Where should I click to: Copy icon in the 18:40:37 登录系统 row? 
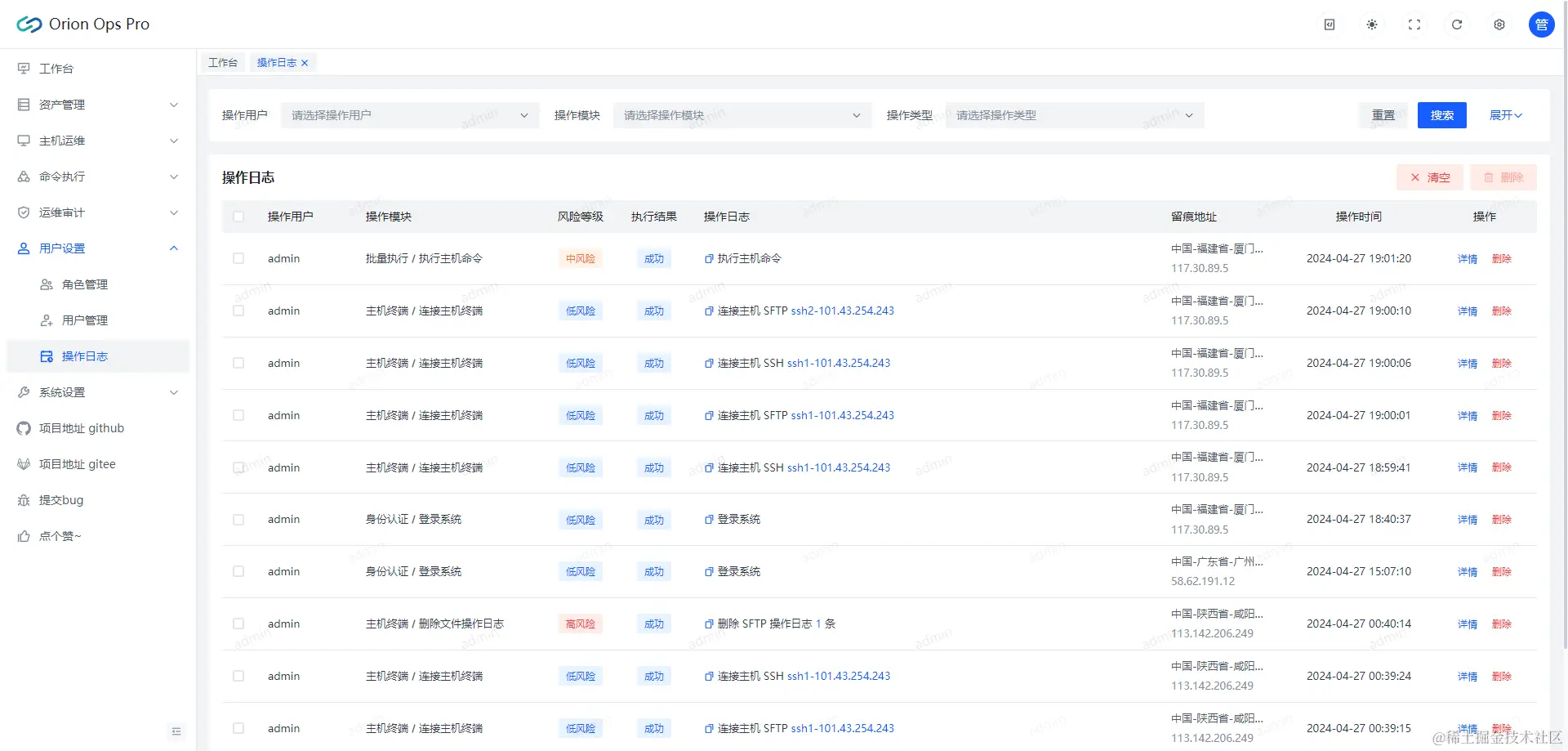[x=709, y=520]
